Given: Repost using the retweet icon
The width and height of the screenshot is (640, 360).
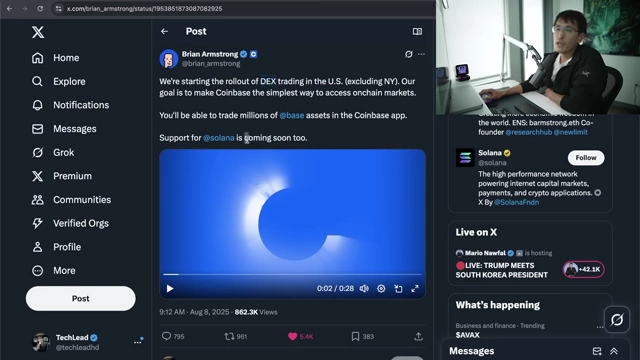Looking at the screenshot, I should (x=229, y=336).
